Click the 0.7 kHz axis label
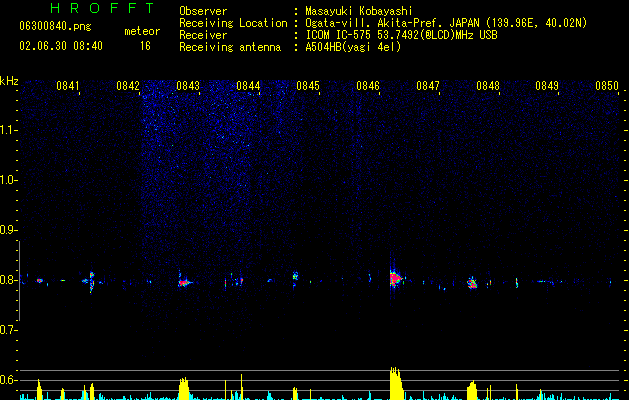 pos(8,330)
